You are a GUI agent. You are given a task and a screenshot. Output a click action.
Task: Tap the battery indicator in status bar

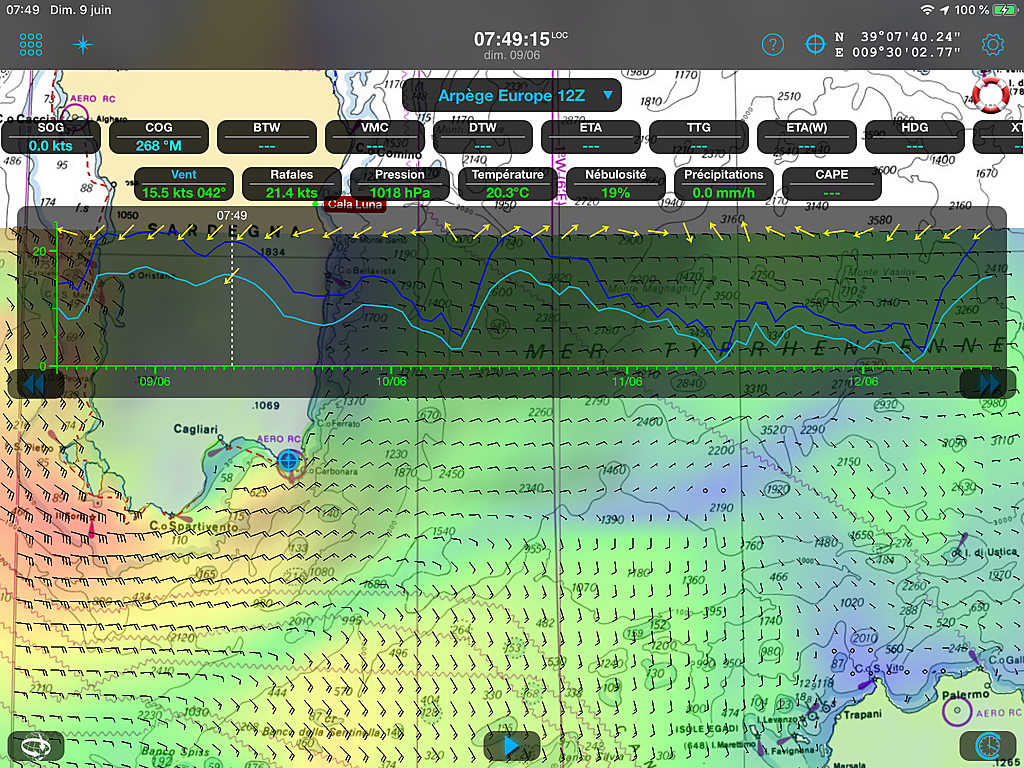click(x=1004, y=10)
